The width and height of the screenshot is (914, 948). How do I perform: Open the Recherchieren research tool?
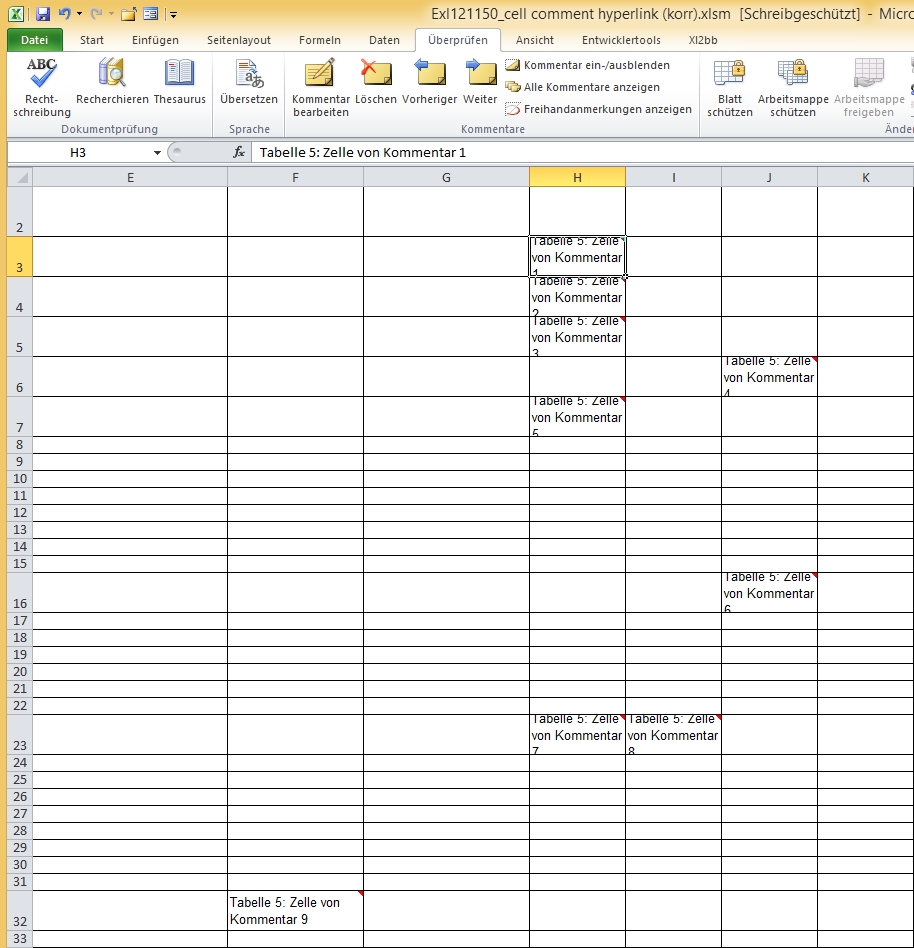tap(112, 87)
